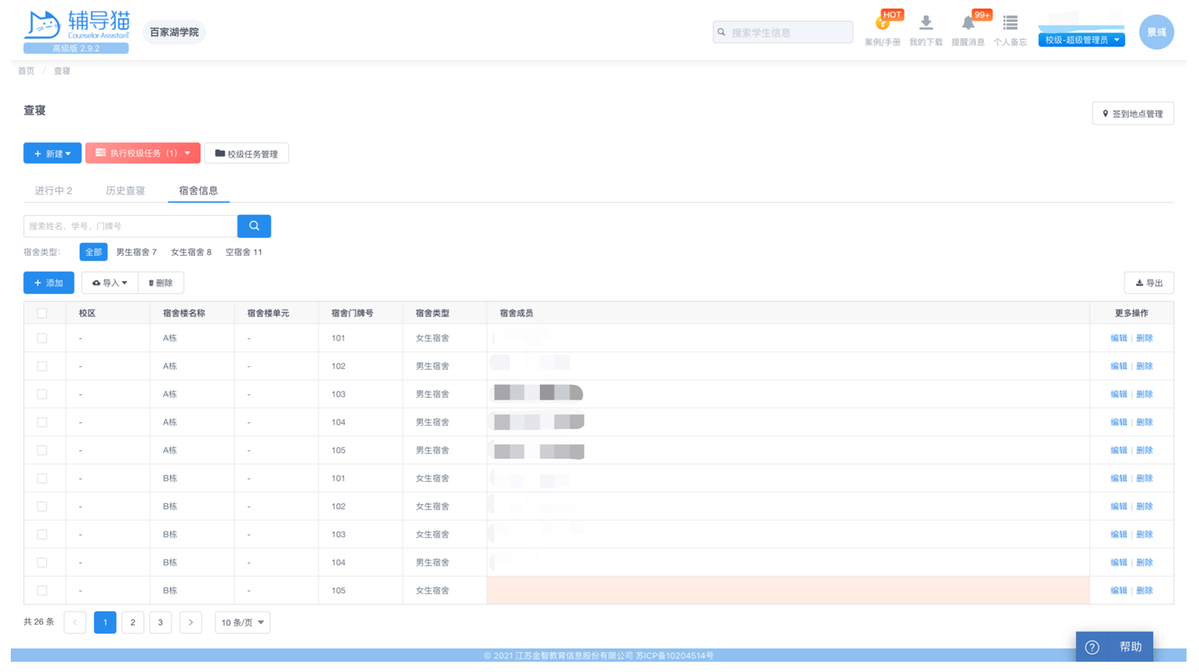Click the user avatar circle

click(1156, 32)
